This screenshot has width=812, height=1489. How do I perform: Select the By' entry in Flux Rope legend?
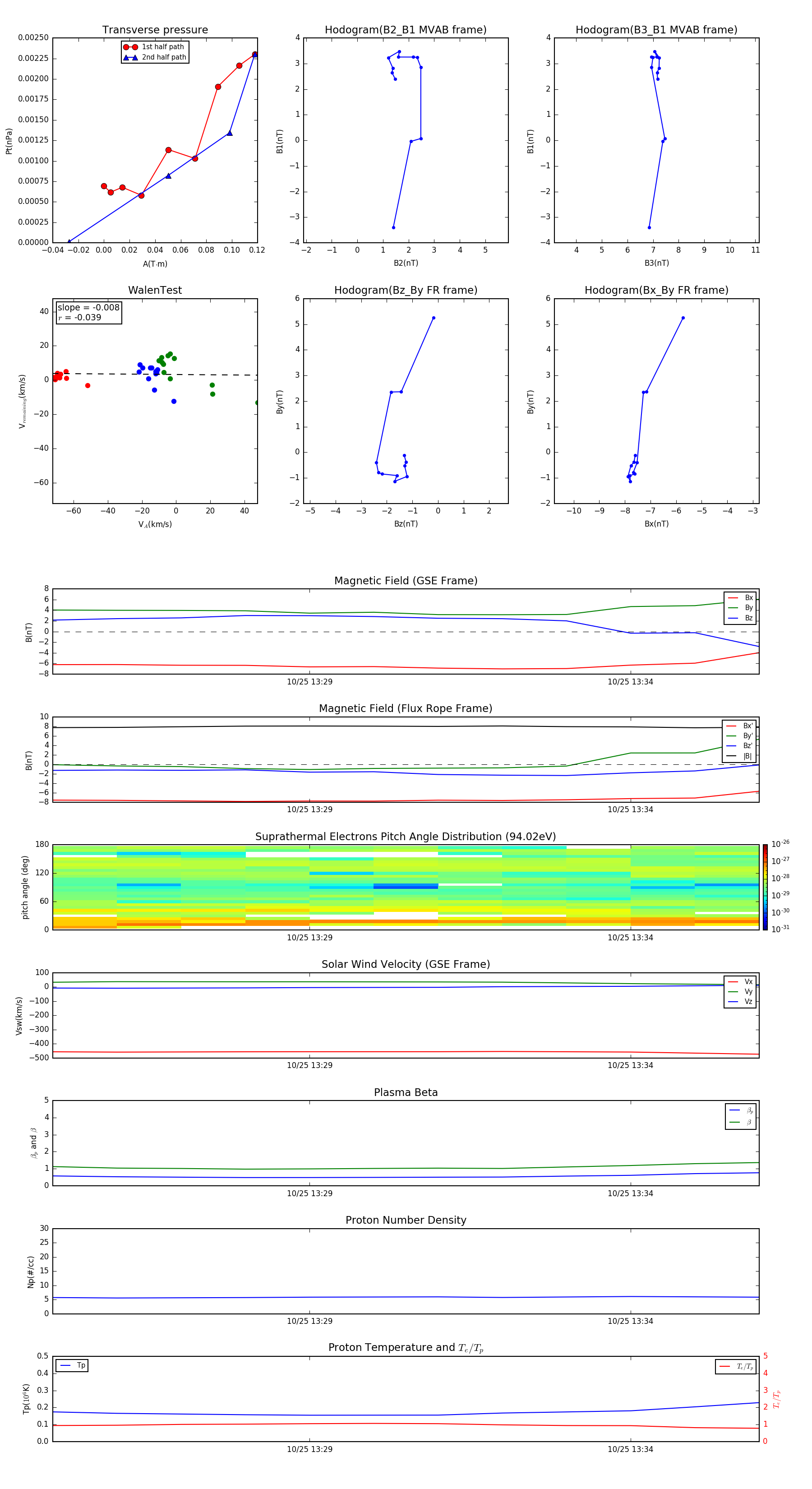click(x=739, y=736)
